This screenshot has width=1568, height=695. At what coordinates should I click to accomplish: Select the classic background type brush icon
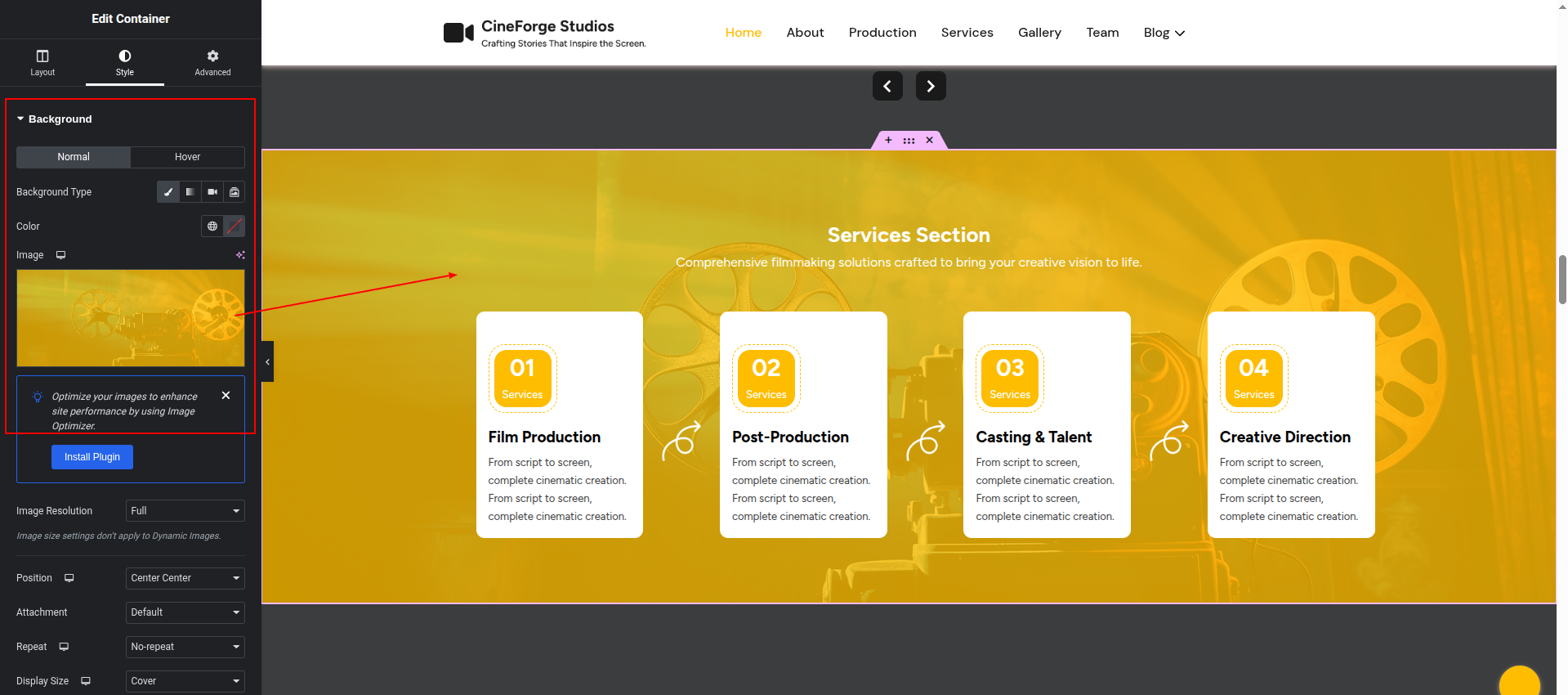168,192
